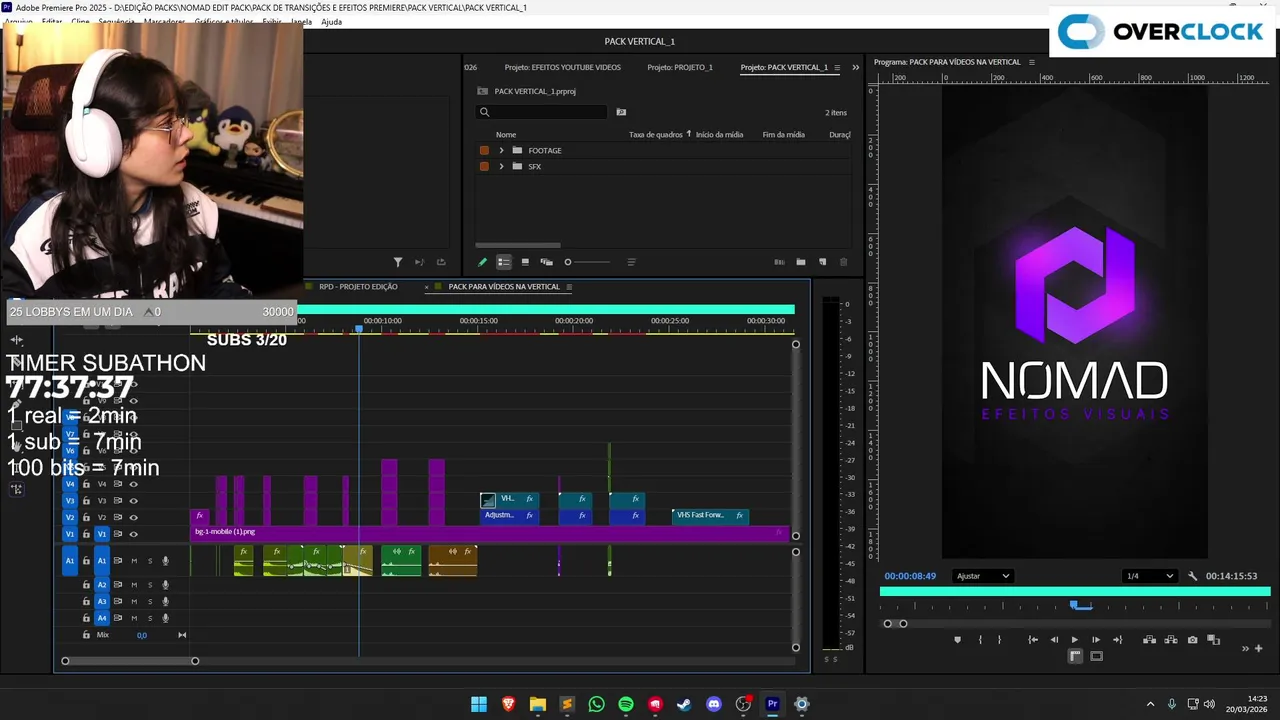
Task: Click the New Item icon in Project panel
Action: (823, 262)
